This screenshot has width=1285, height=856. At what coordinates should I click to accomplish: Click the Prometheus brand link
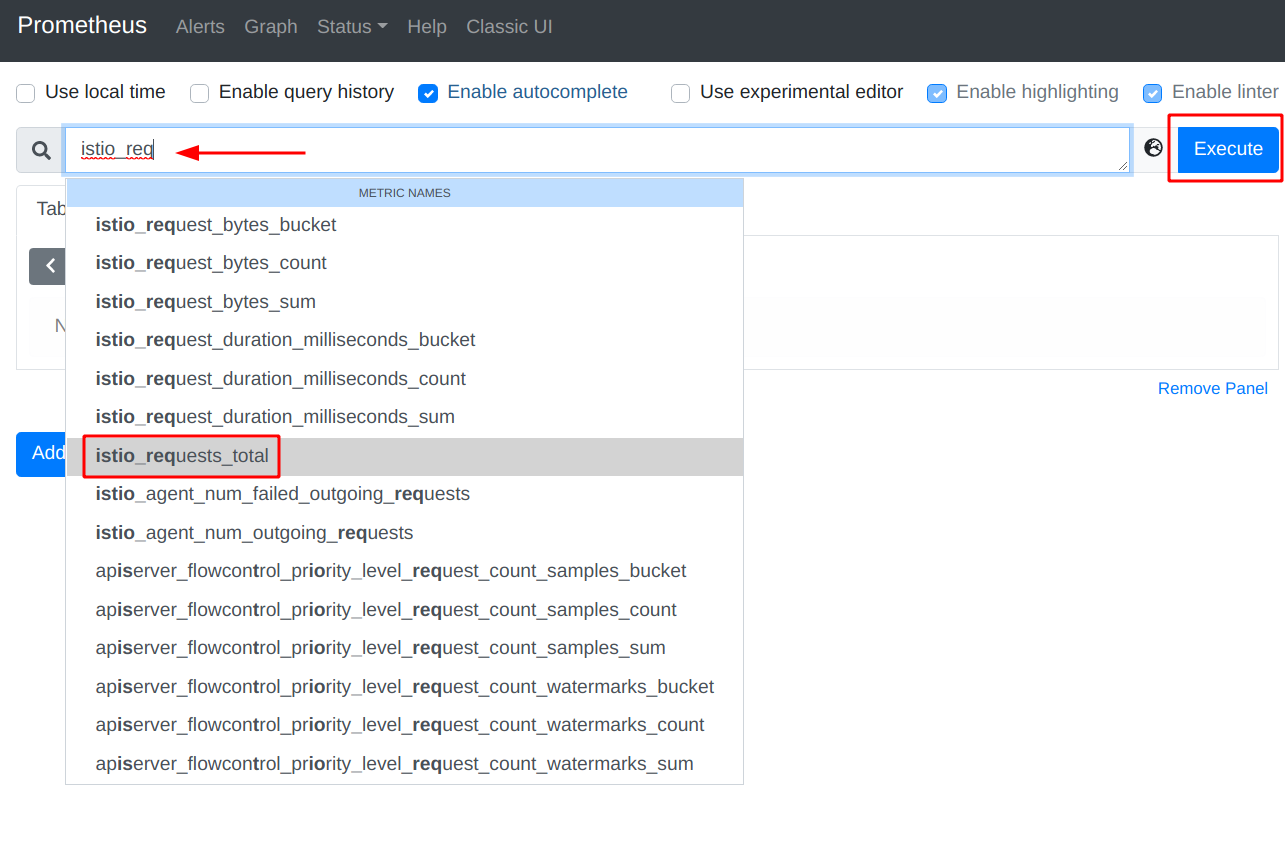(82, 26)
